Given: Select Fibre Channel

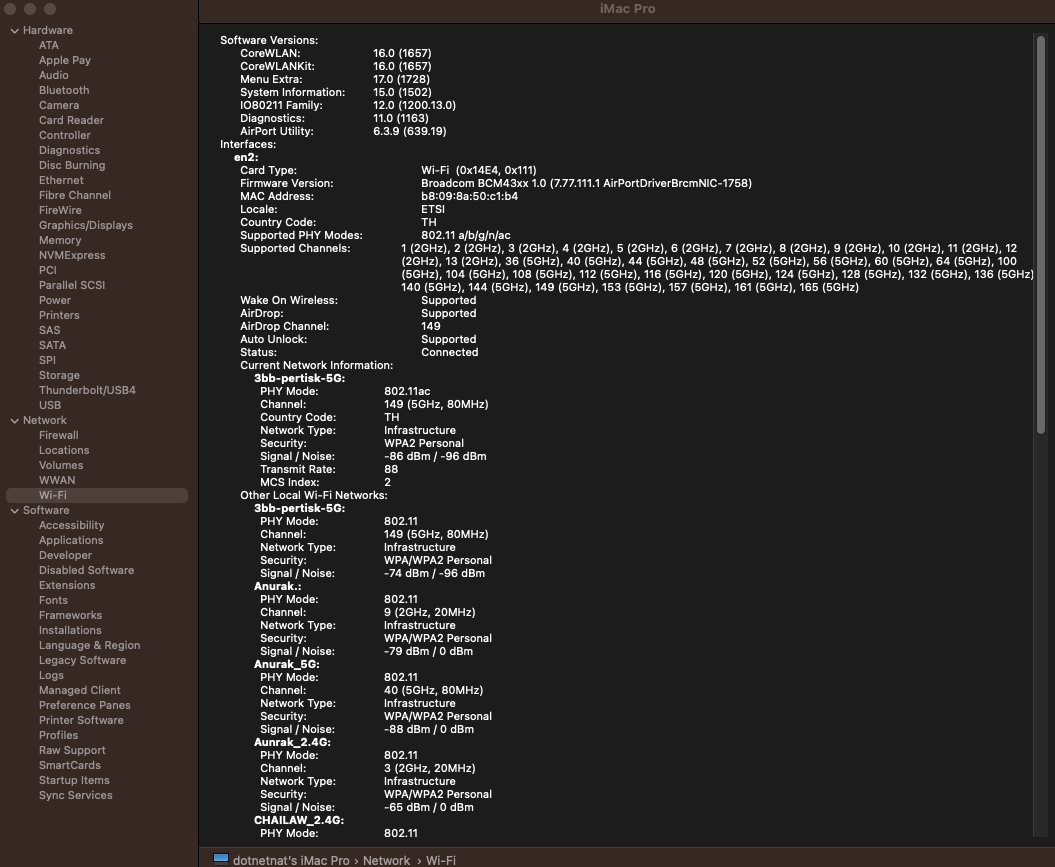Looking at the screenshot, I should click(x=75, y=195).
